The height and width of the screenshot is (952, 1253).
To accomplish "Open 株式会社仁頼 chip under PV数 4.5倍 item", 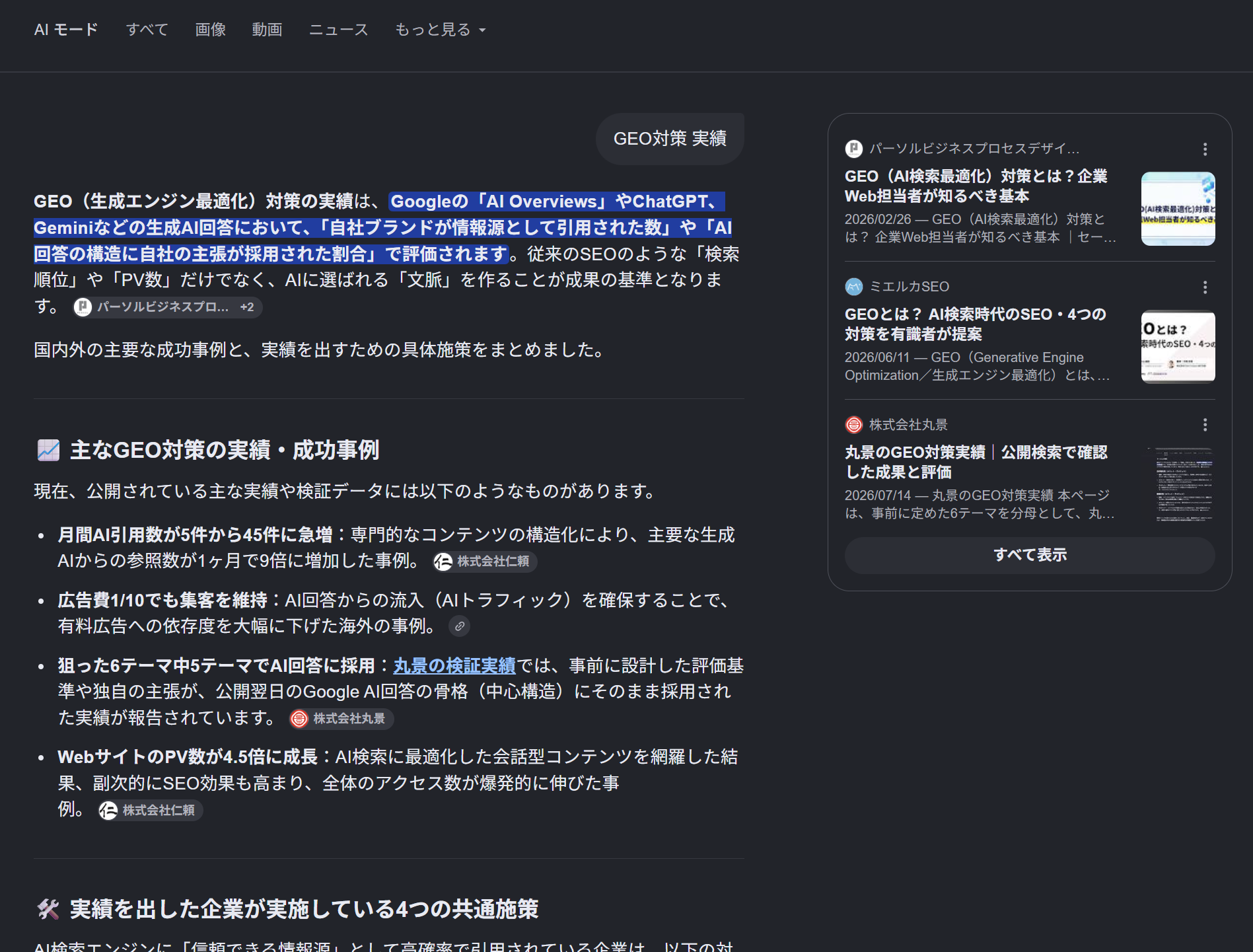I will click(x=150, y=811).
